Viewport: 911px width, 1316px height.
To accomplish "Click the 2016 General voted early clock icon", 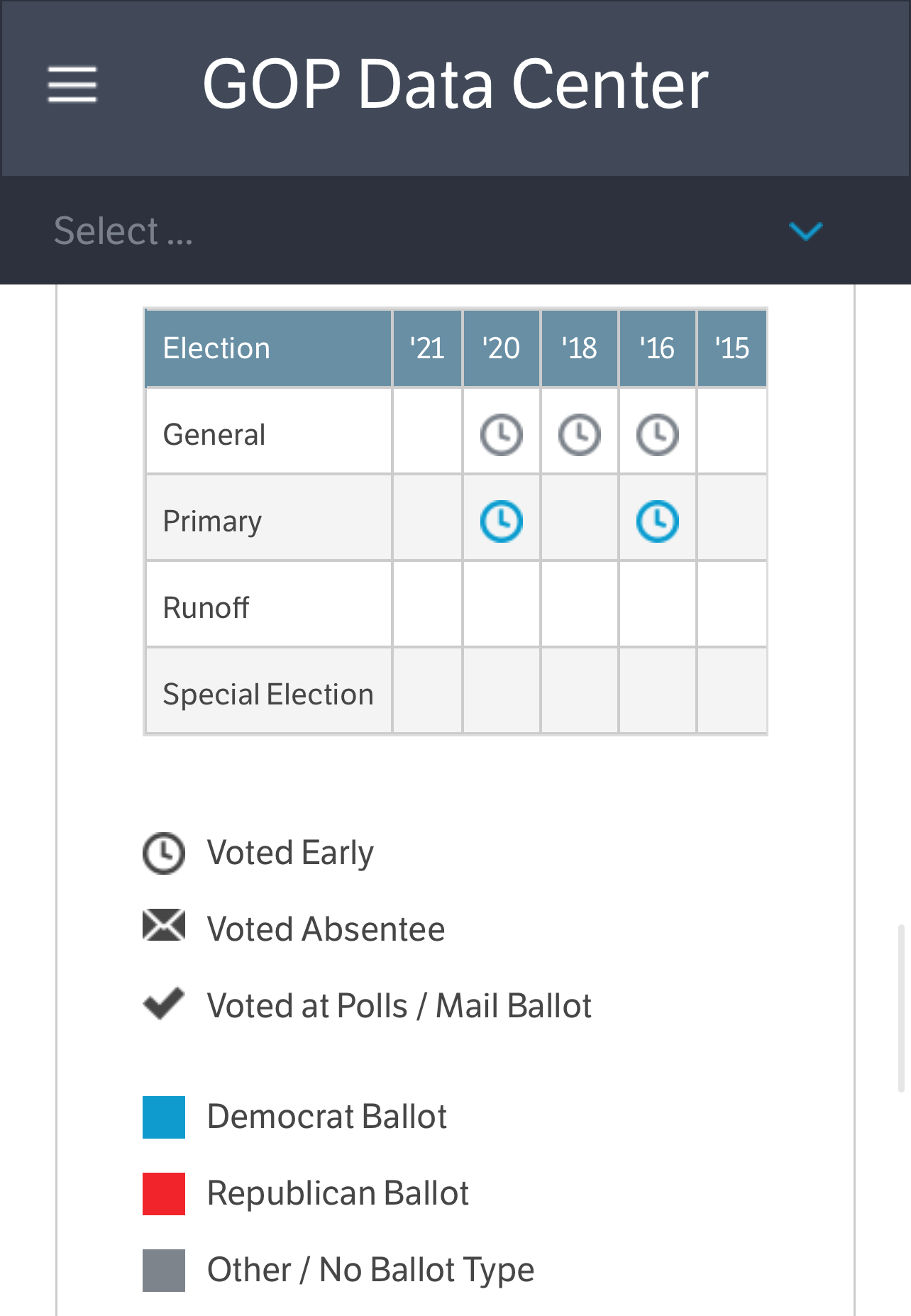I will (658, 434).
